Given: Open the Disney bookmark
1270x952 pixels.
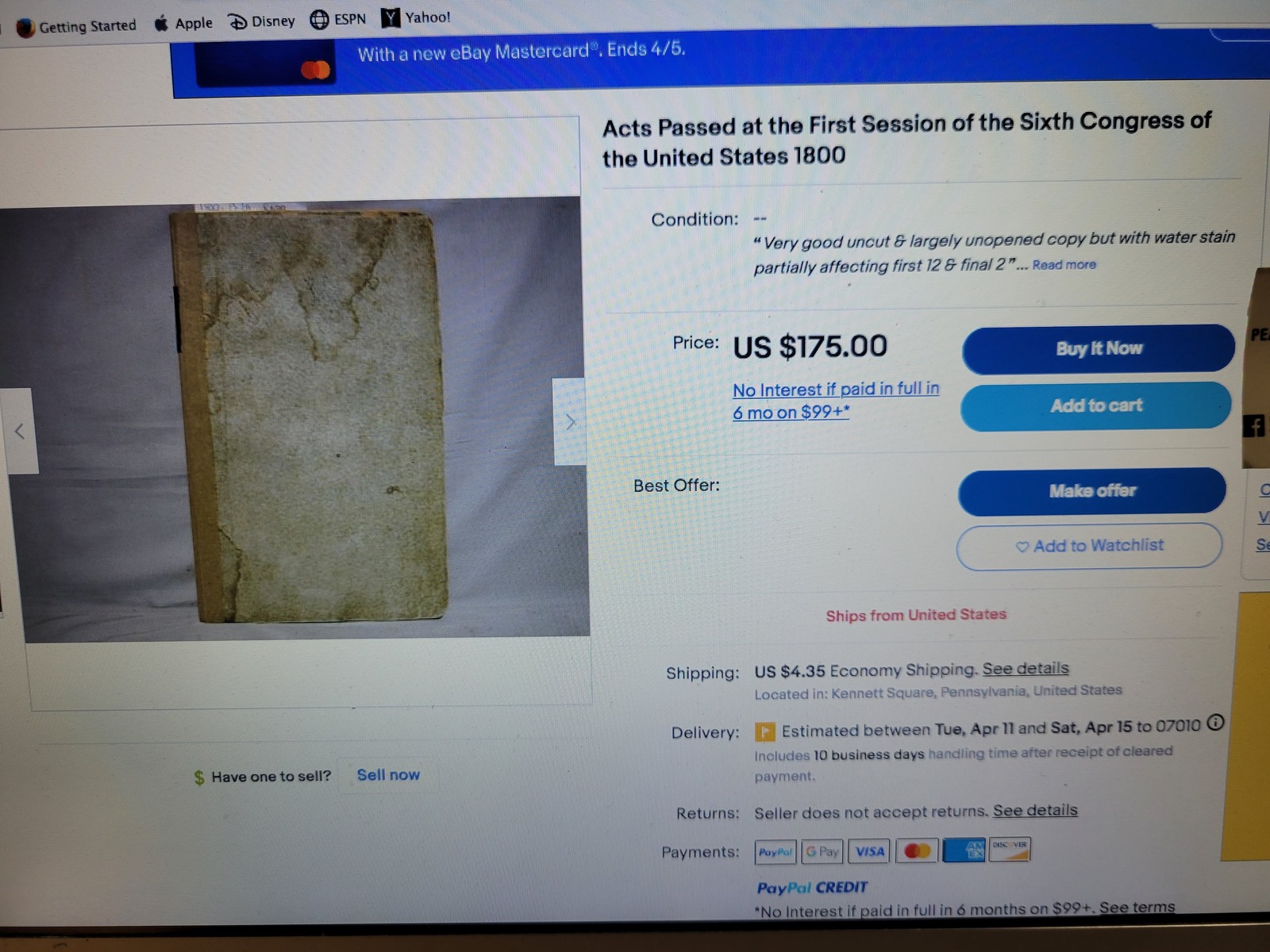Looking at the screenshot, I should [x=262, y=21].
